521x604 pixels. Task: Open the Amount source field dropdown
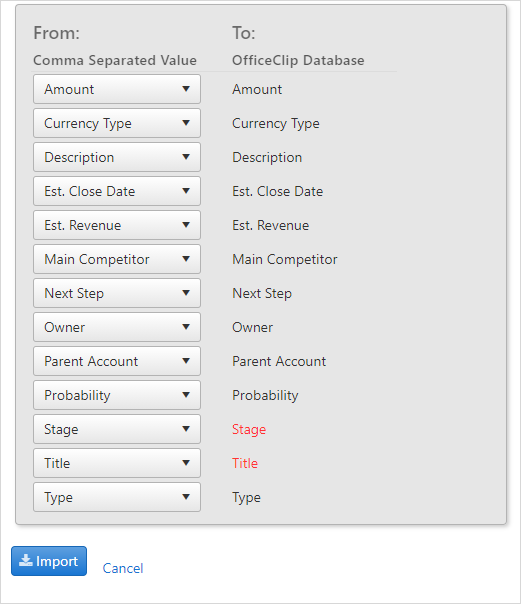pyautogui.click(x=117, y=89)
